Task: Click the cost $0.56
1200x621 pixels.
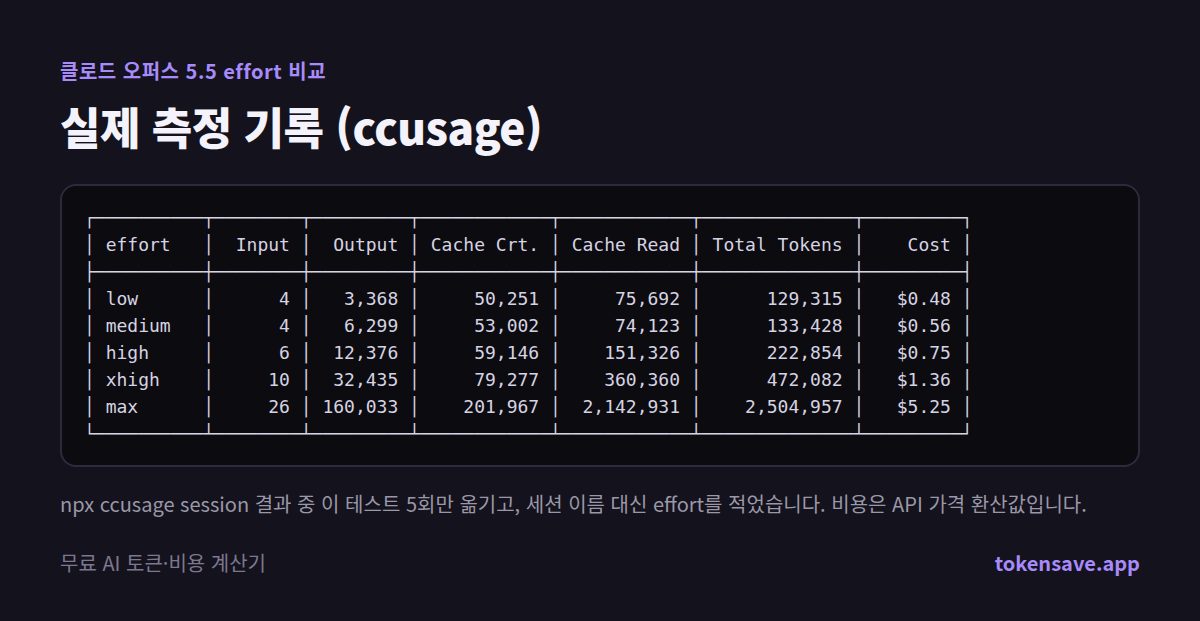Action: tap(923, 325)
